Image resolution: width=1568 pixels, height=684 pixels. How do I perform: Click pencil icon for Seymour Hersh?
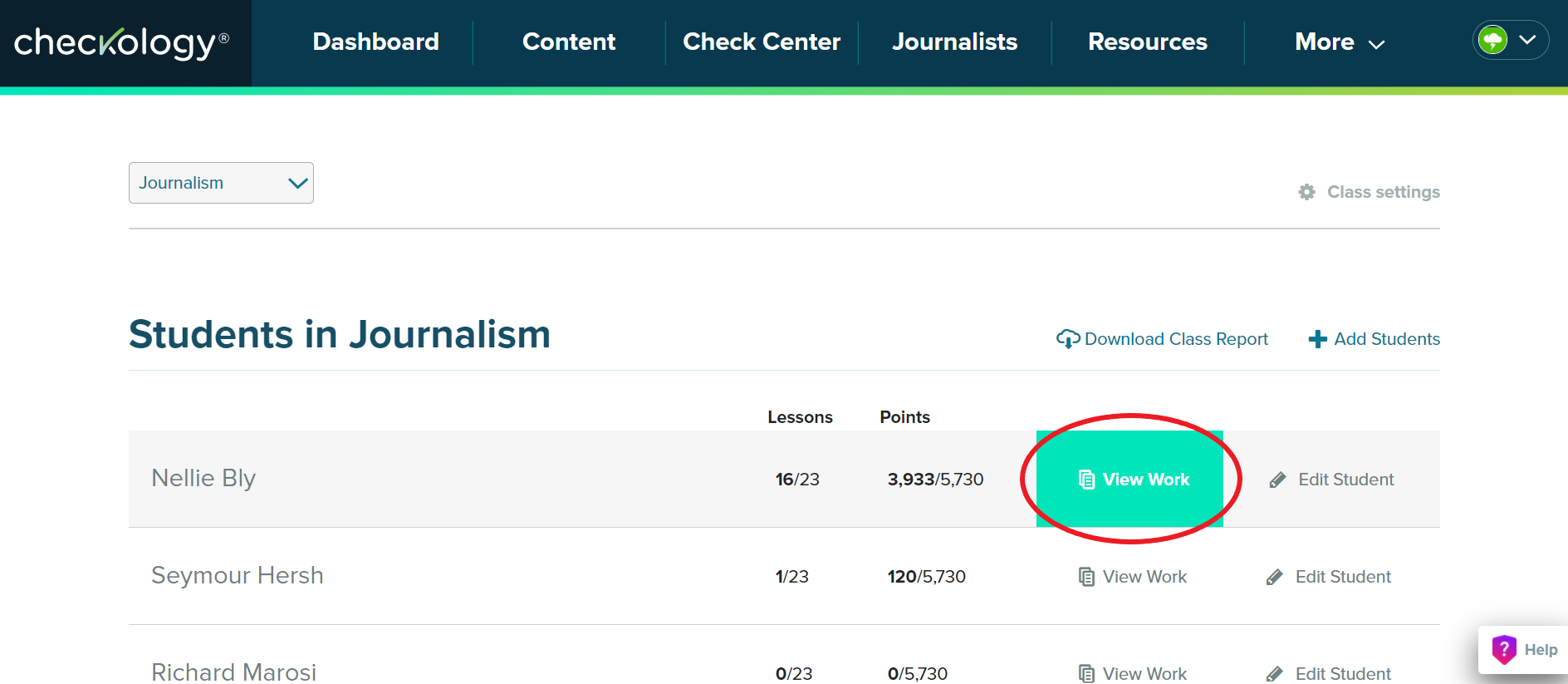pos(1275,577)
